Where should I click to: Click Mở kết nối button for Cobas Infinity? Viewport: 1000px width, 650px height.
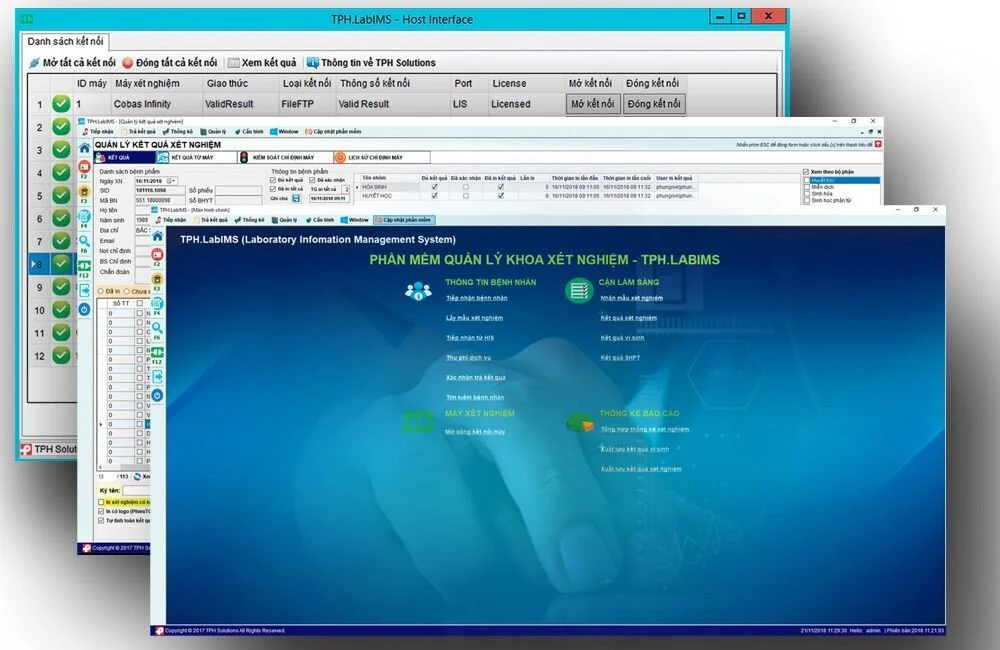pyautogui.click(x=592, y=104)
